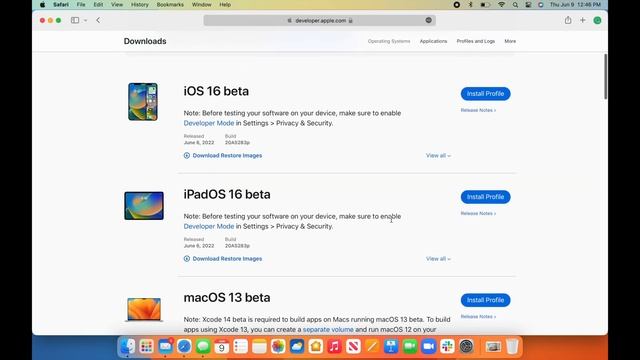640x360 pixels.
Task: Open Reminders from the Dock
Action: tap(240, 347)
